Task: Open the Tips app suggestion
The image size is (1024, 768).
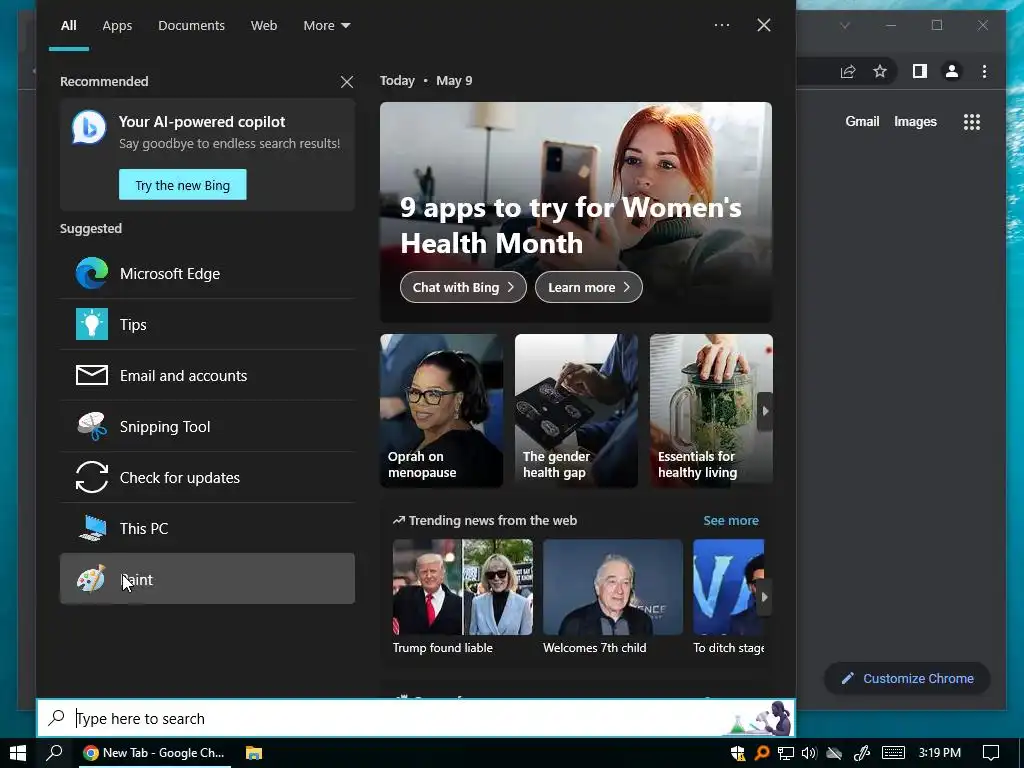Action: tap(207, 325)
